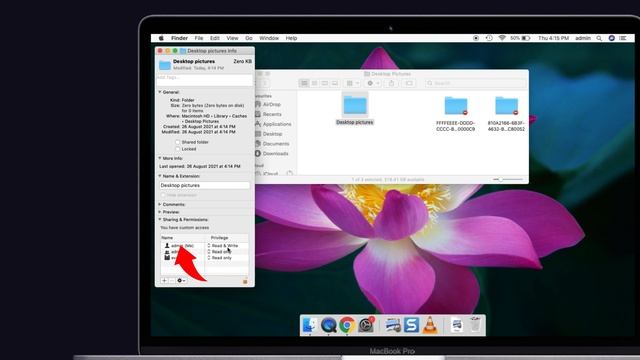Click the Siri icon in menu bar
Screen dimensions: 640x360
click(x=611, y=38)
